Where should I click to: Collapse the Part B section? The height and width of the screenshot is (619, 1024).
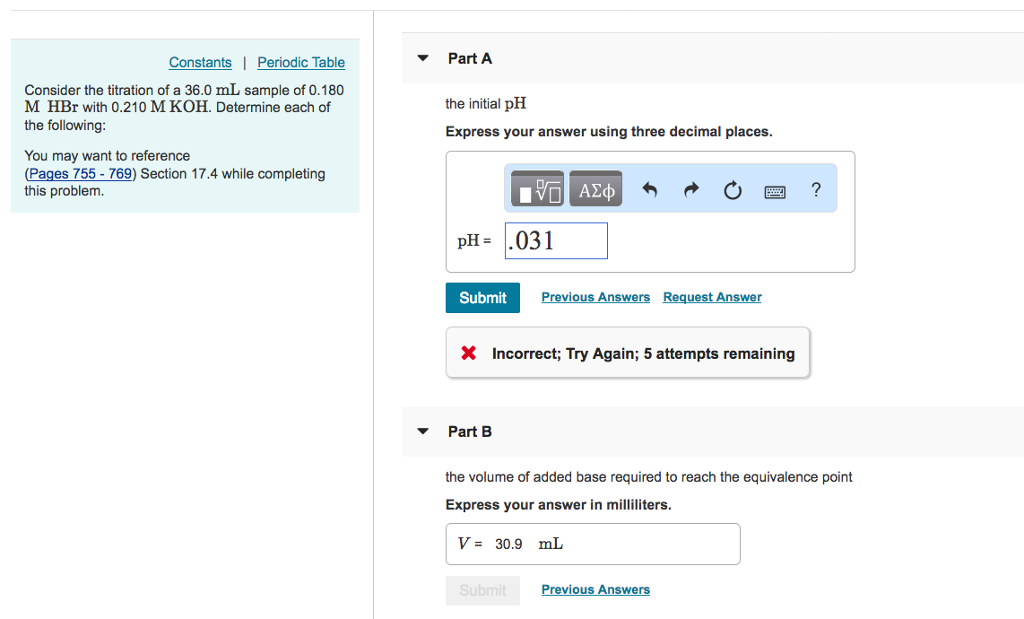coord(423,431)
